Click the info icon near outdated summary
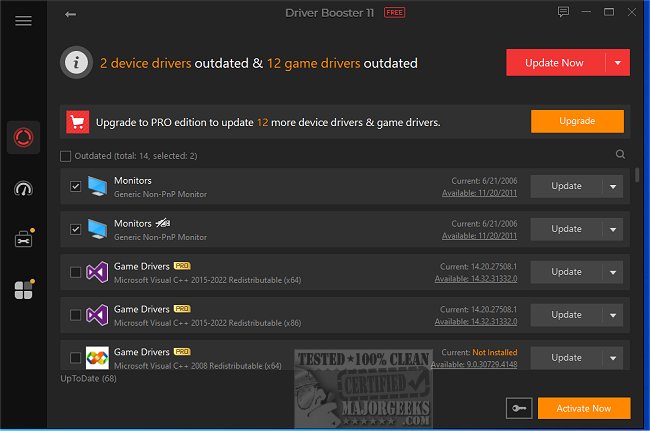This screenshot has width=650, height=431. pyautogui.click(x=76, y=63)
